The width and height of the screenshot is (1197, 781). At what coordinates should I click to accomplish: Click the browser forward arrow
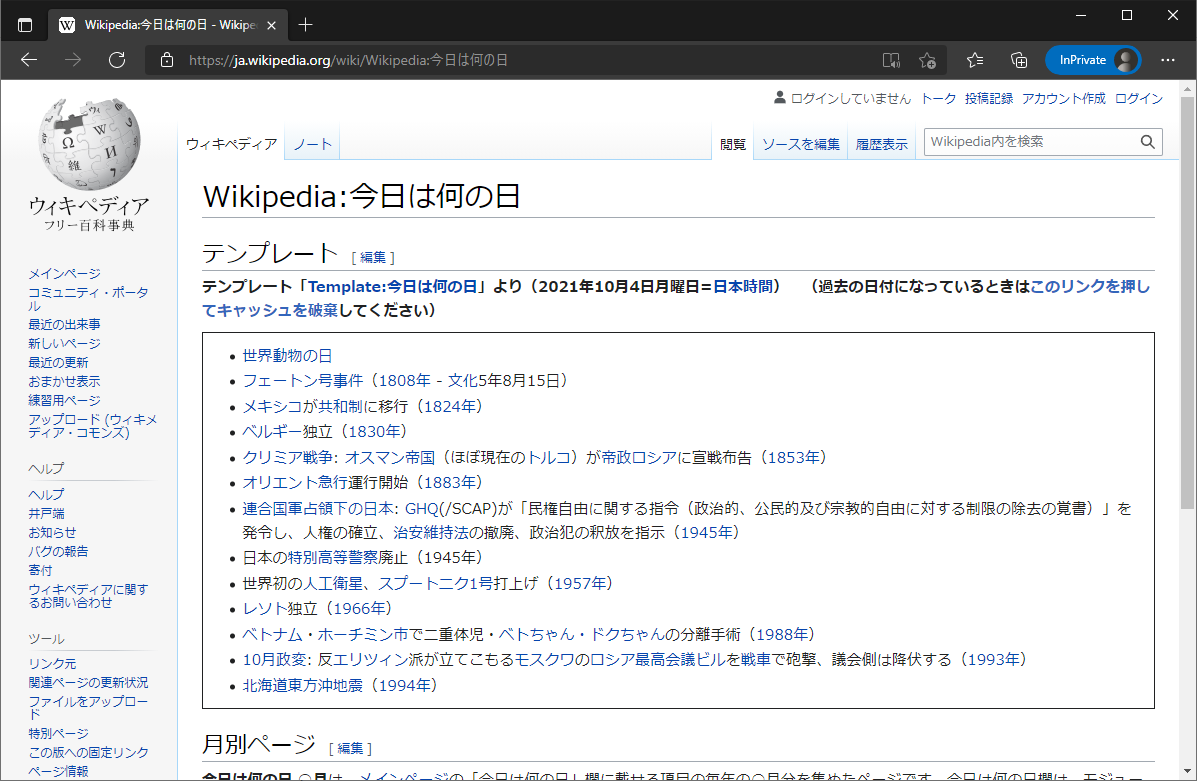click(73, 60)
